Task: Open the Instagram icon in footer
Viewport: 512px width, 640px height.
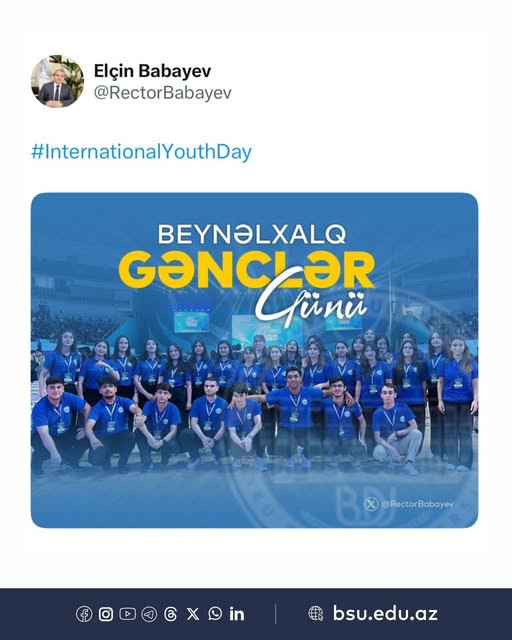Action: pyautogui.click(x=106, y=614)
